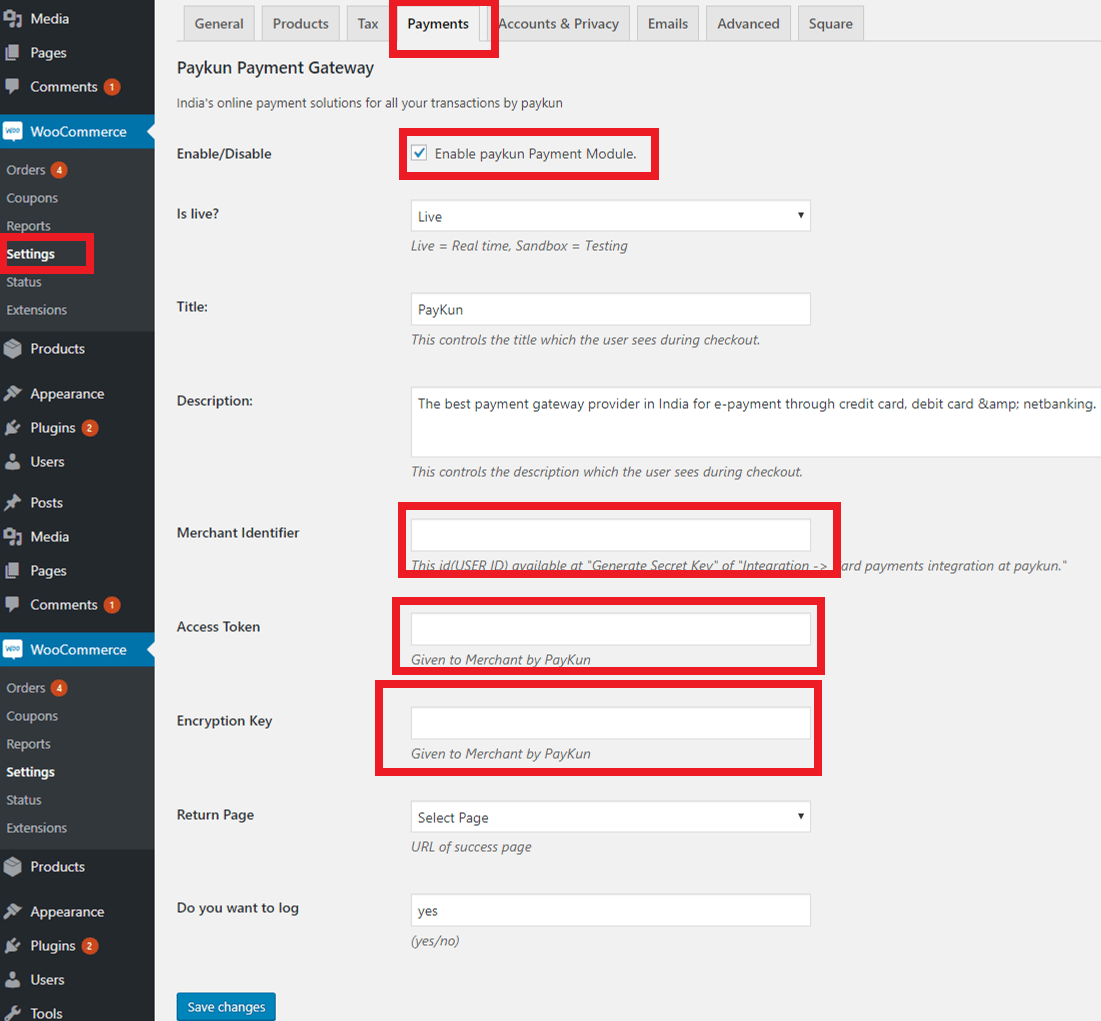This screenshot has height=1021, width=1101.
Task: Open Extensions under the upper WooCommerce menu
Action: click(x=37, y=310)
